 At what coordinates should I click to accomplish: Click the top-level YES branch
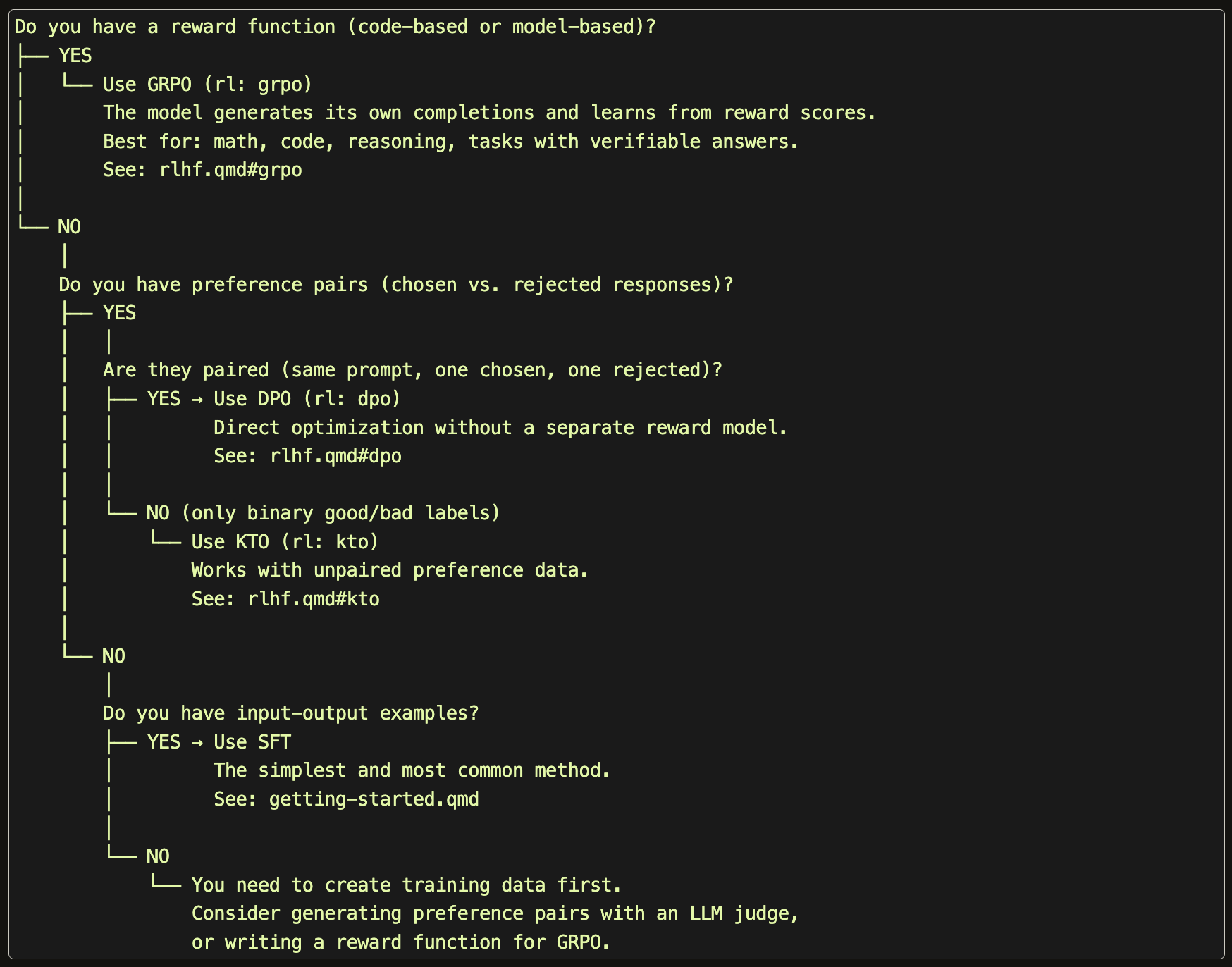coord(75,56)
